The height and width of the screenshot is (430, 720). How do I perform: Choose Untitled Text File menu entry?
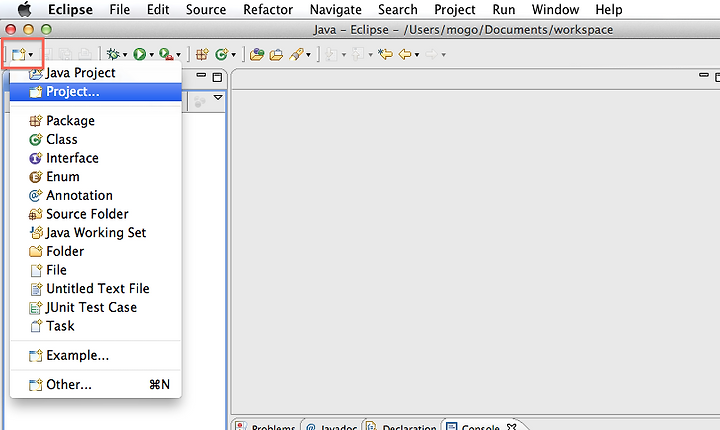tap(96, 289)
